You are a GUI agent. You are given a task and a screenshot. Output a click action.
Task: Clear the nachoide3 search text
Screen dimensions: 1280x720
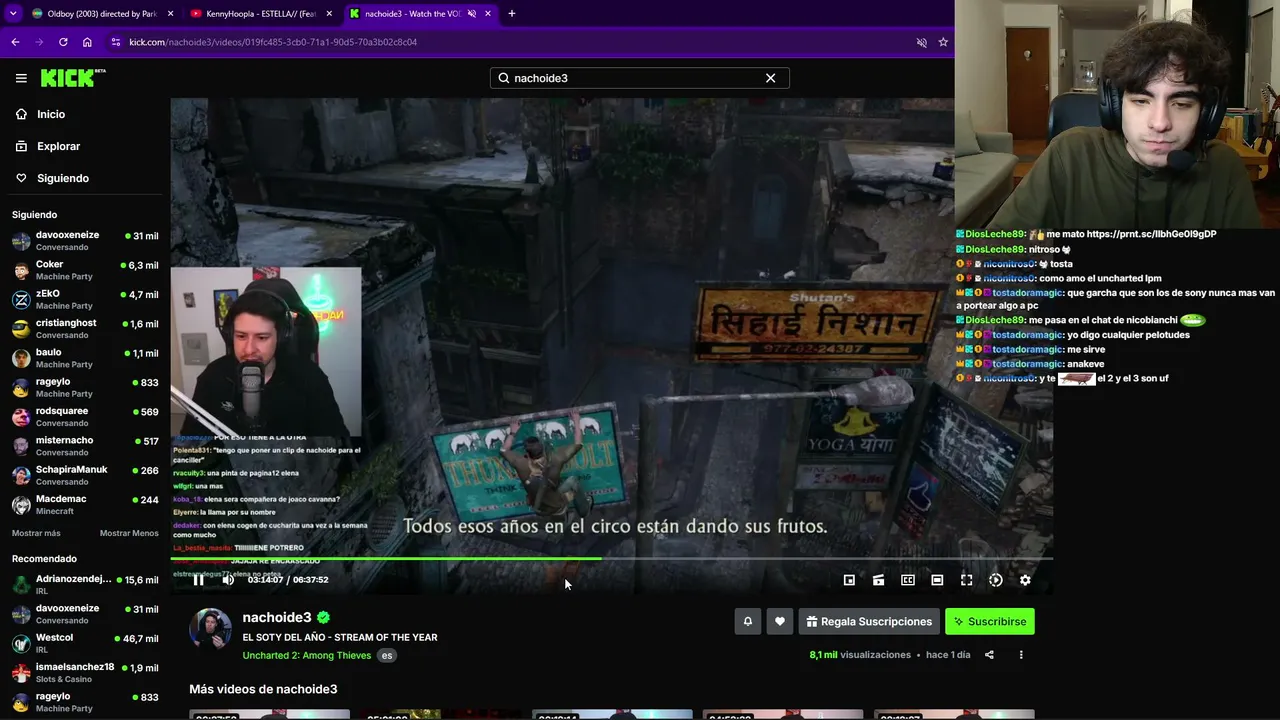[770, 78]
